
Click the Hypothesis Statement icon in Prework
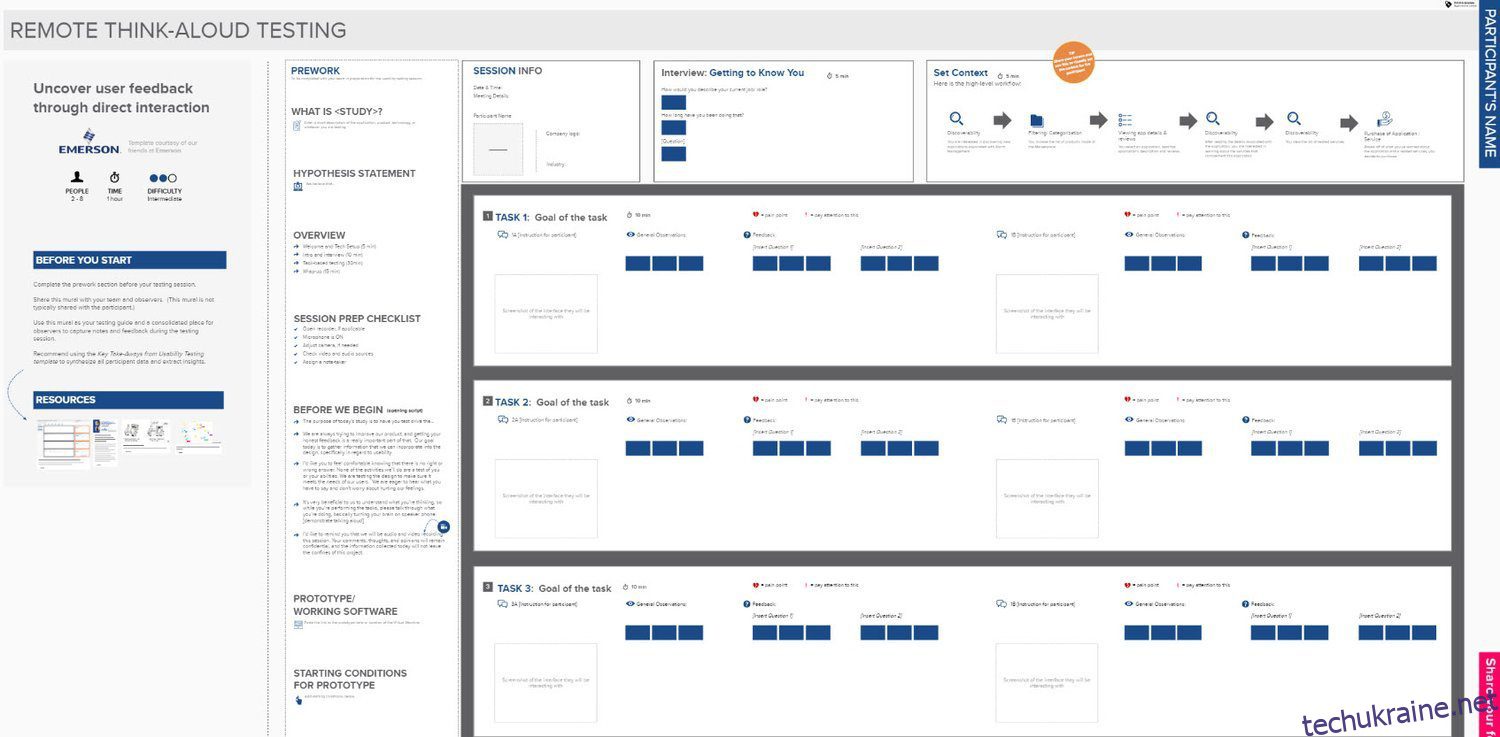click(298, 186)
